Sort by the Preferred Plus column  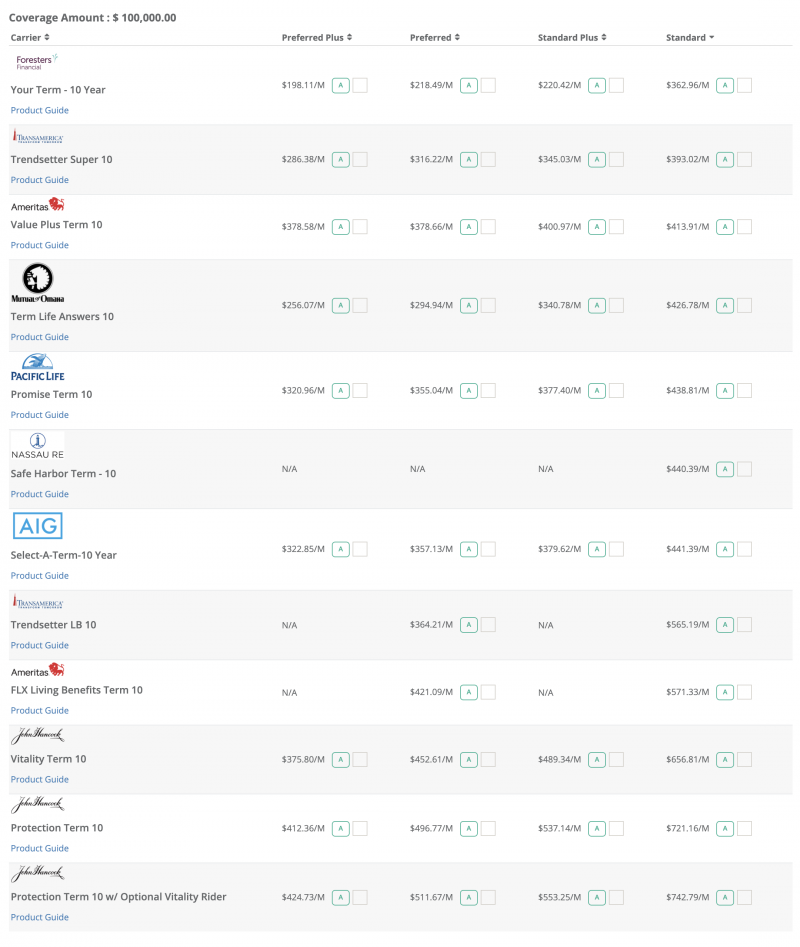(317, 37)
